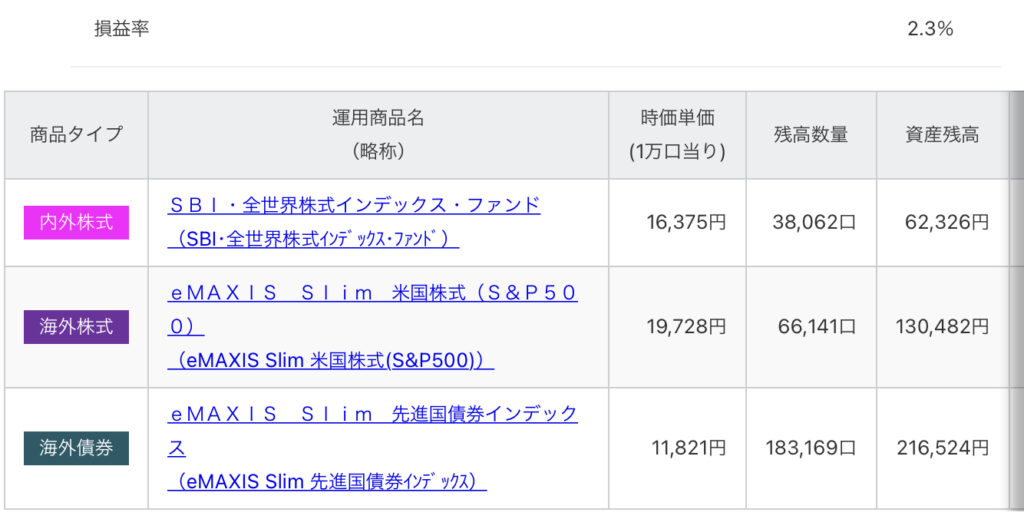The width and height of the screenshot is (1024, 519).
Task: Click the 19,728円 unit price cell
Action: pos(686,326)
